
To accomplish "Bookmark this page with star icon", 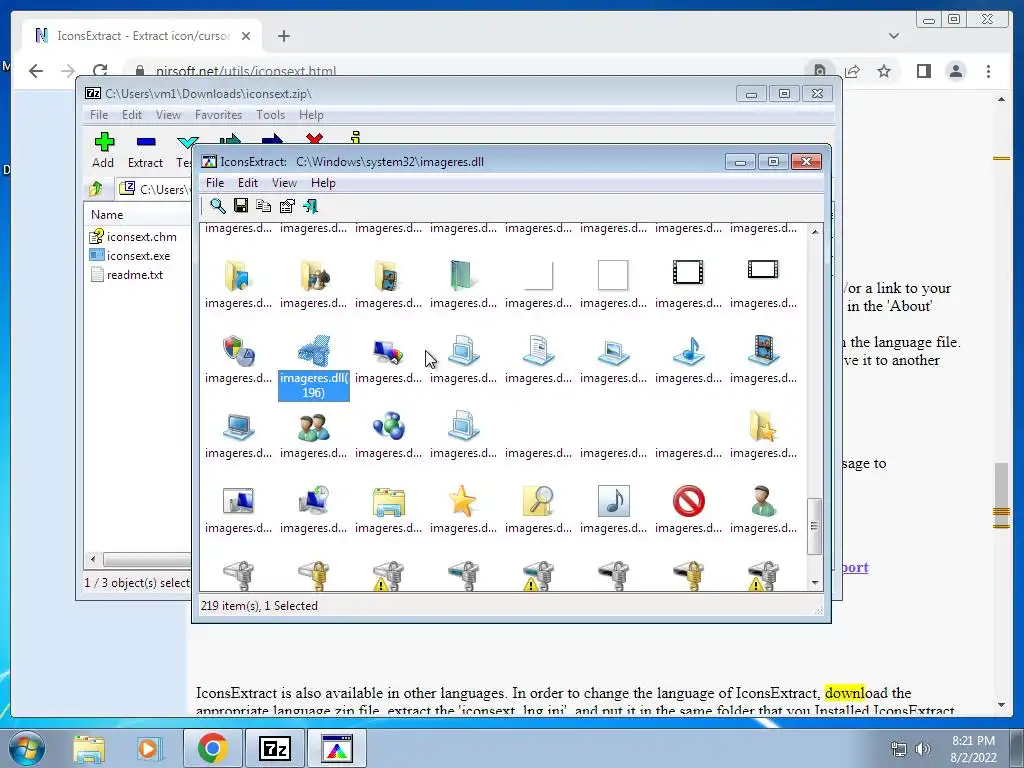I will (884, 71).
